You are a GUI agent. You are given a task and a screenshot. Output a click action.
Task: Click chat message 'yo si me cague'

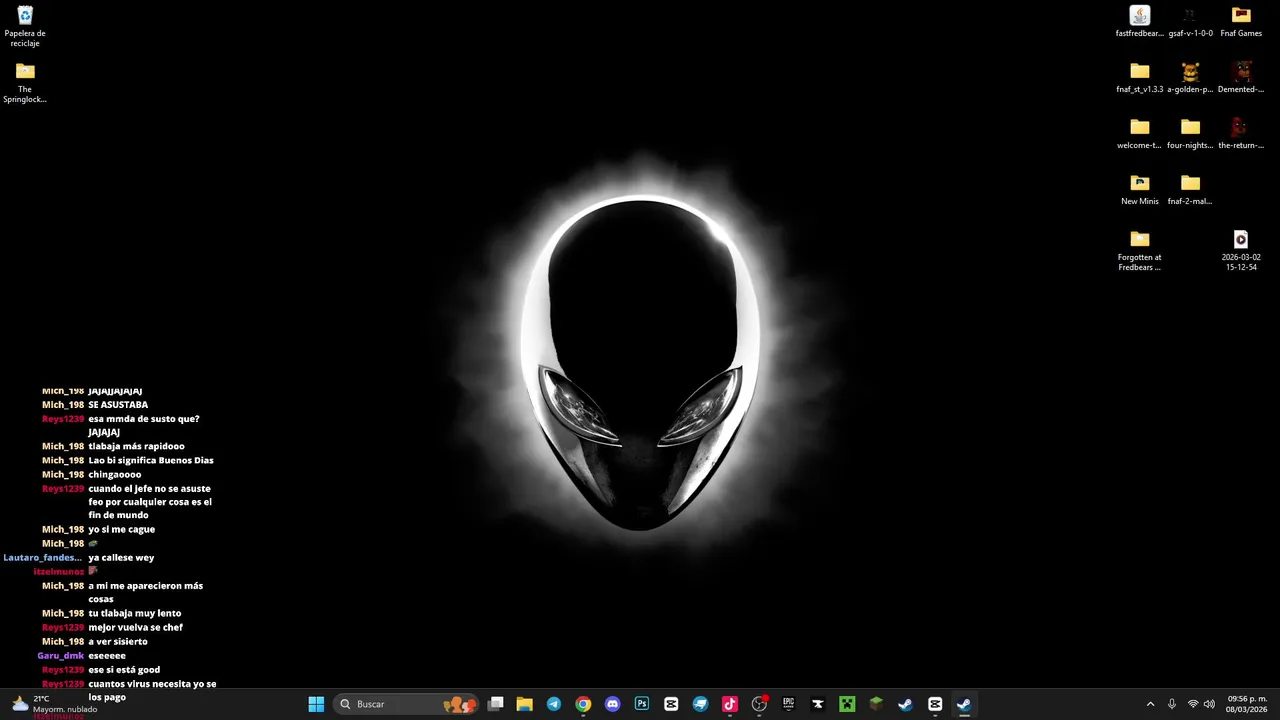click(x=121, y=529)
